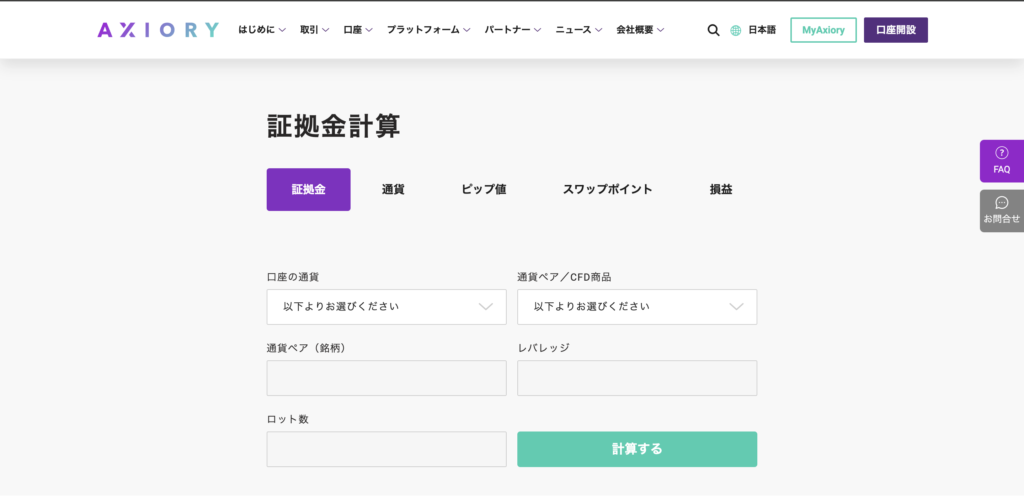Expand the はじめに menu

click(262, 30)
